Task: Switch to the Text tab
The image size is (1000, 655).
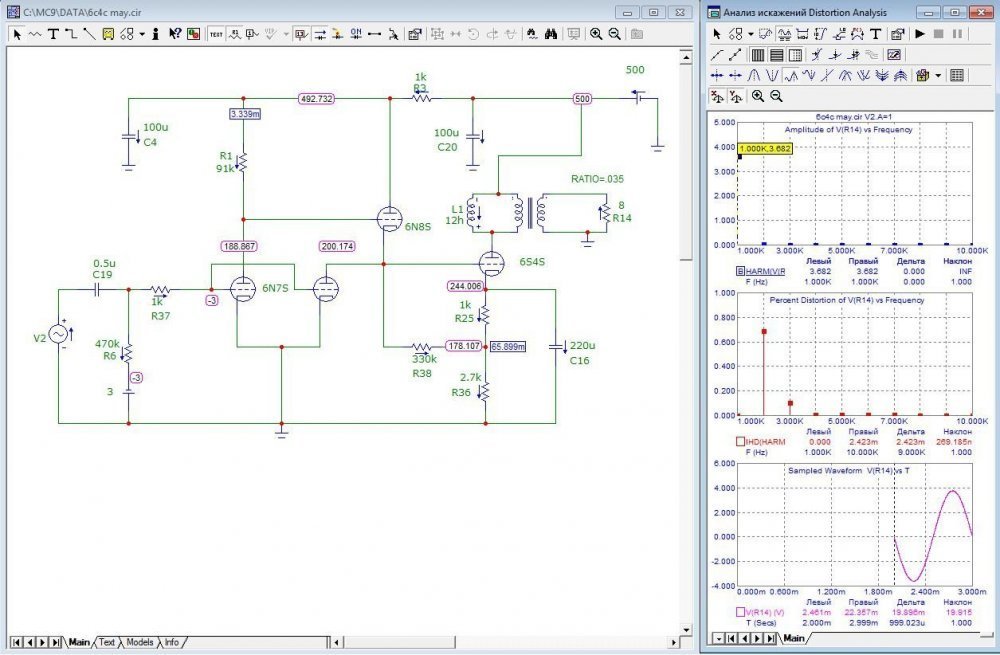Action: tap(107, 642)
